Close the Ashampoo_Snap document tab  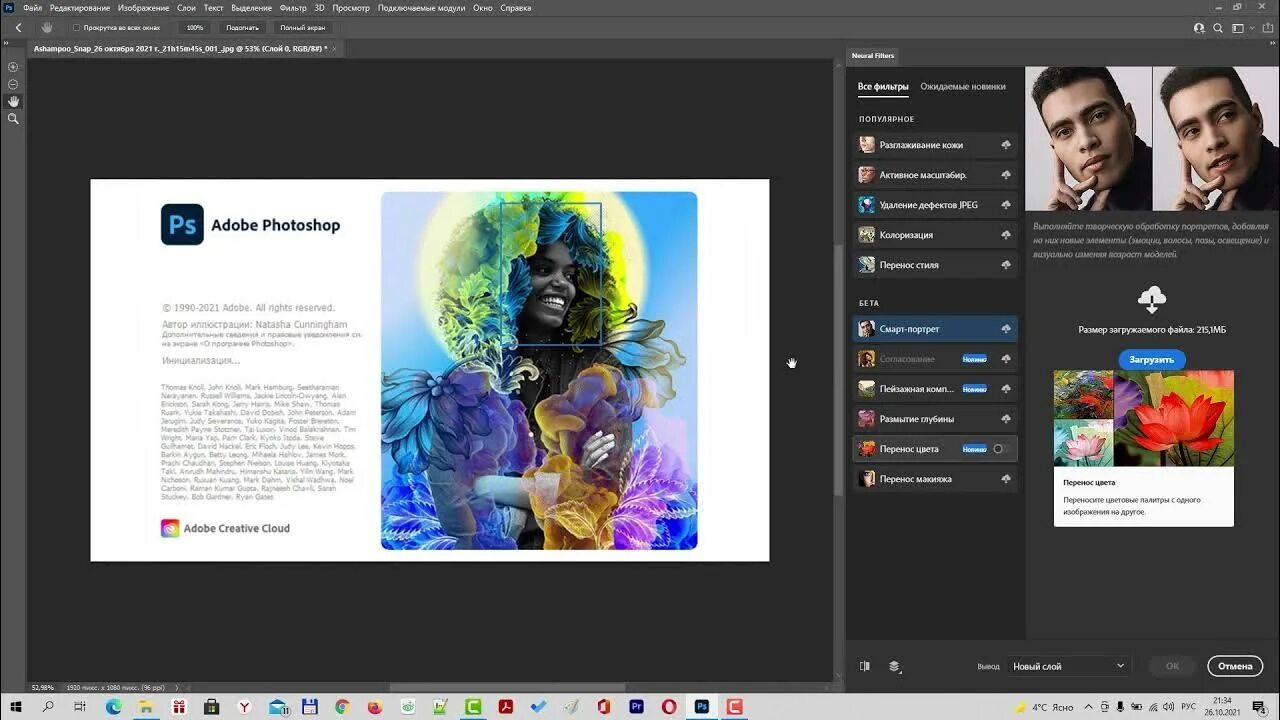click(334, 48)
